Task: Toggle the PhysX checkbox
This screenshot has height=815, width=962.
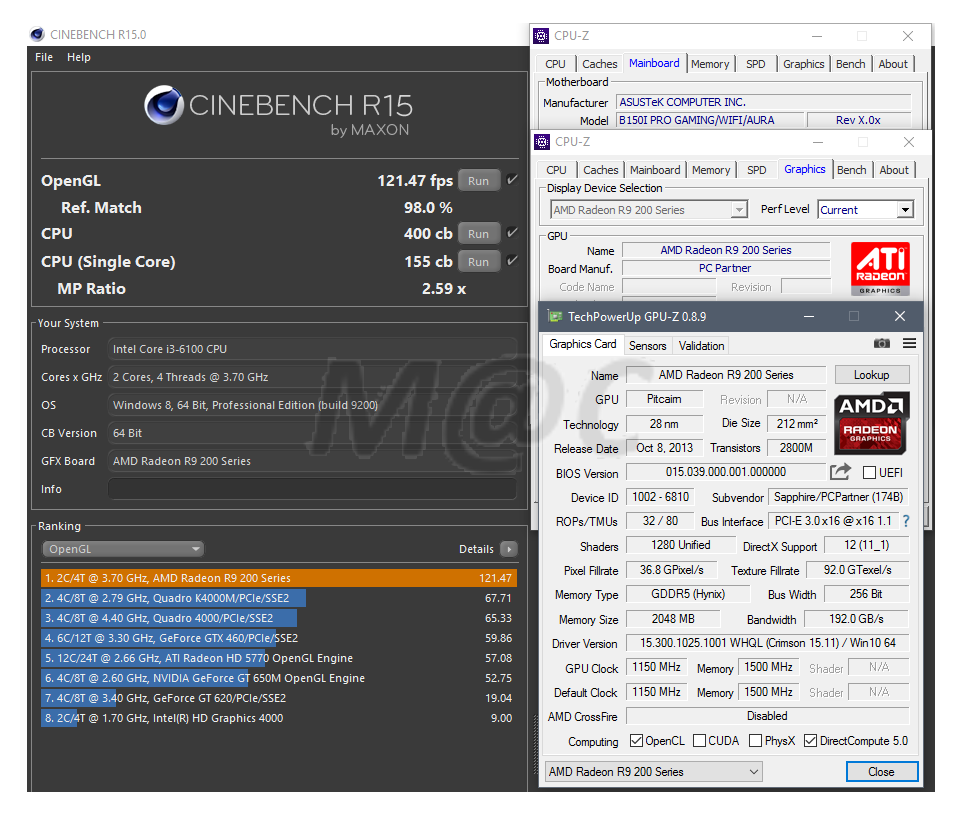Action: point(755,741)
